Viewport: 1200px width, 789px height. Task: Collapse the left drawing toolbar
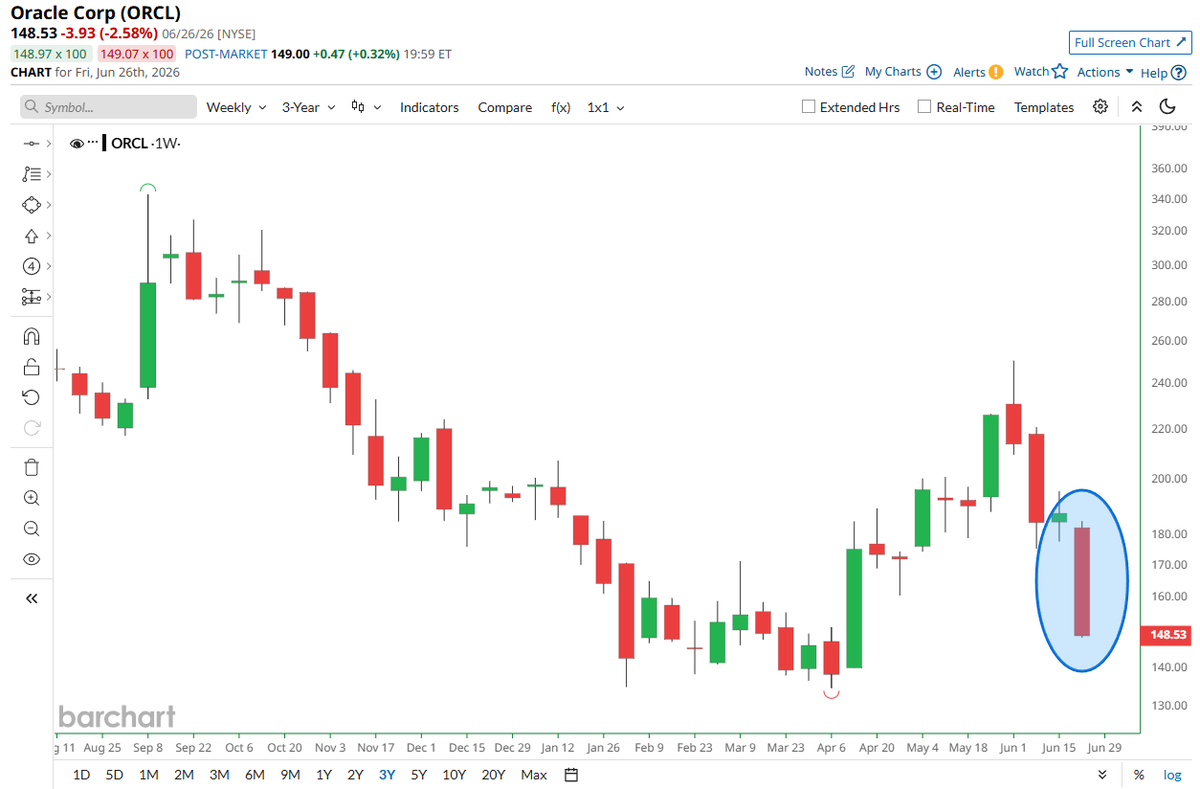tap(31, 598)
